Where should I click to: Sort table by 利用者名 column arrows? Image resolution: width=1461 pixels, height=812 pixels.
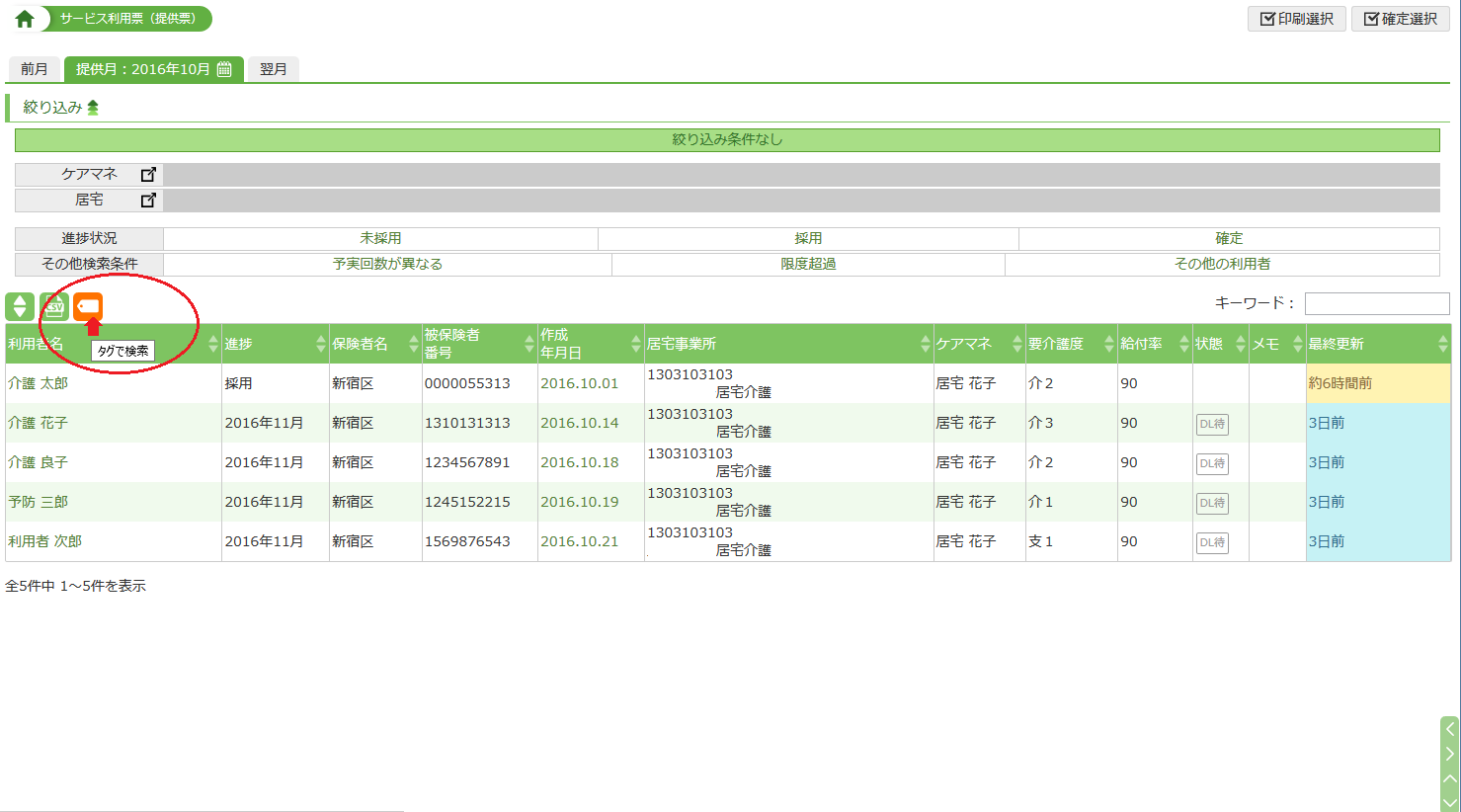pos(212,344)
